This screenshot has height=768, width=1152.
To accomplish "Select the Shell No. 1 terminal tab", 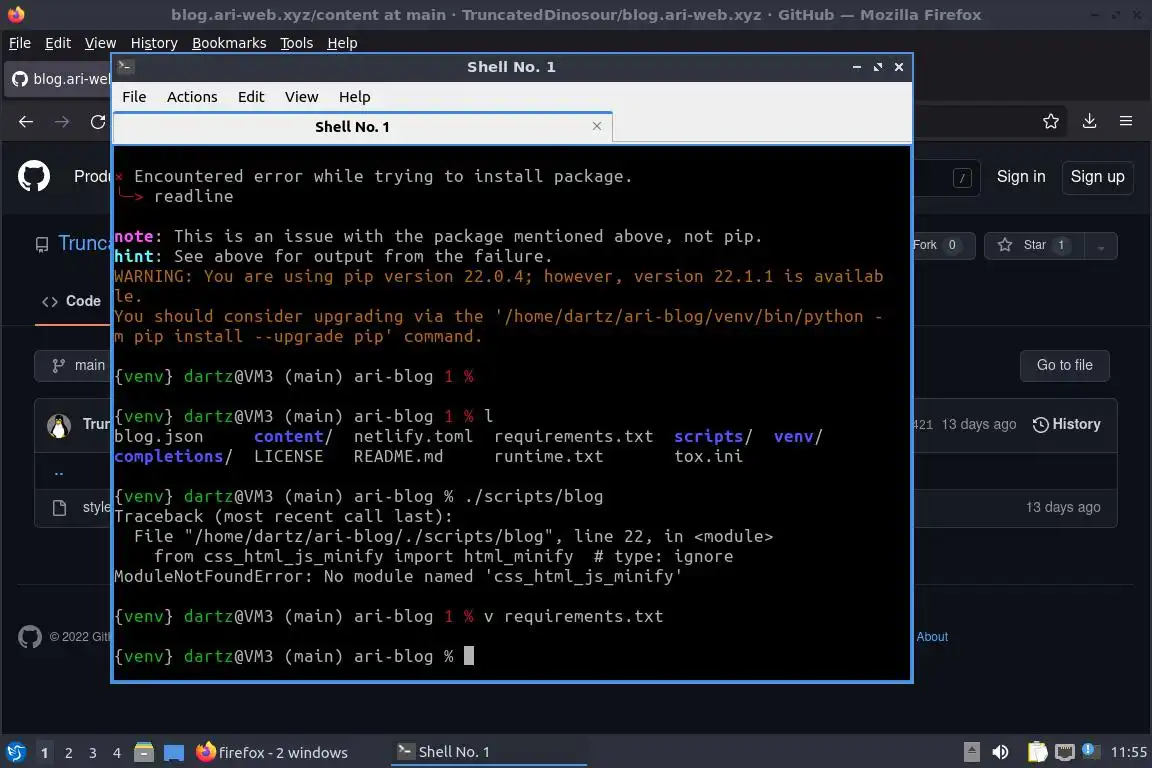I will tap(362, 126).
